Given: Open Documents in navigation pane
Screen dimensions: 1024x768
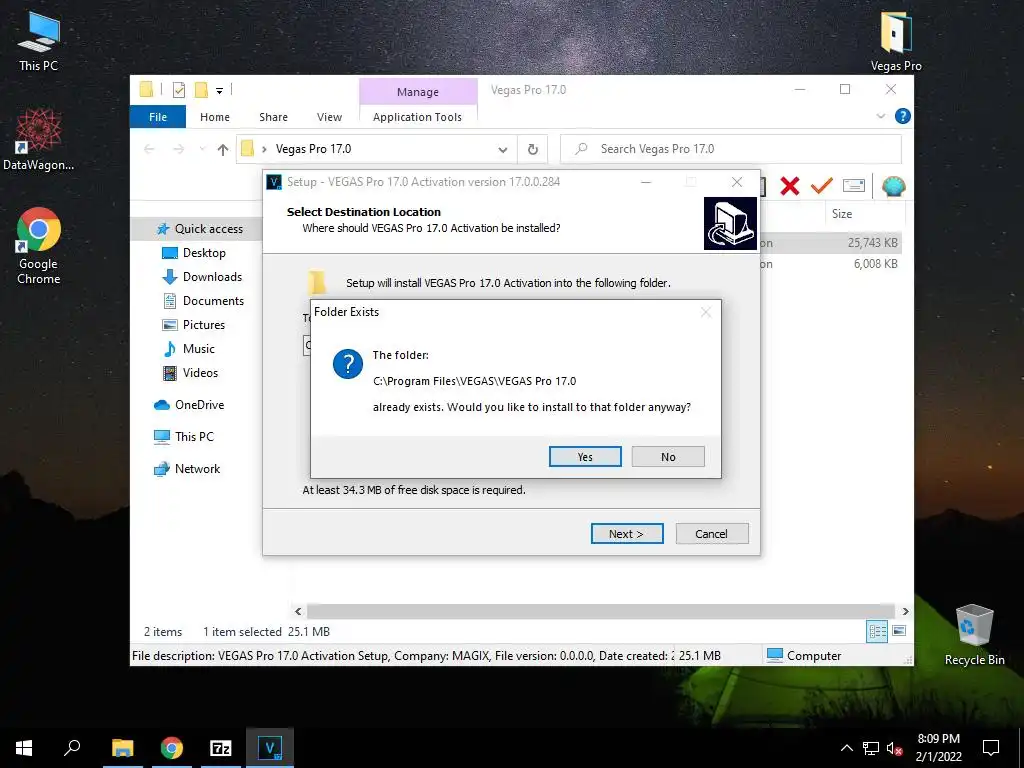Looking at the screenshot, I should tap(213, 301).
